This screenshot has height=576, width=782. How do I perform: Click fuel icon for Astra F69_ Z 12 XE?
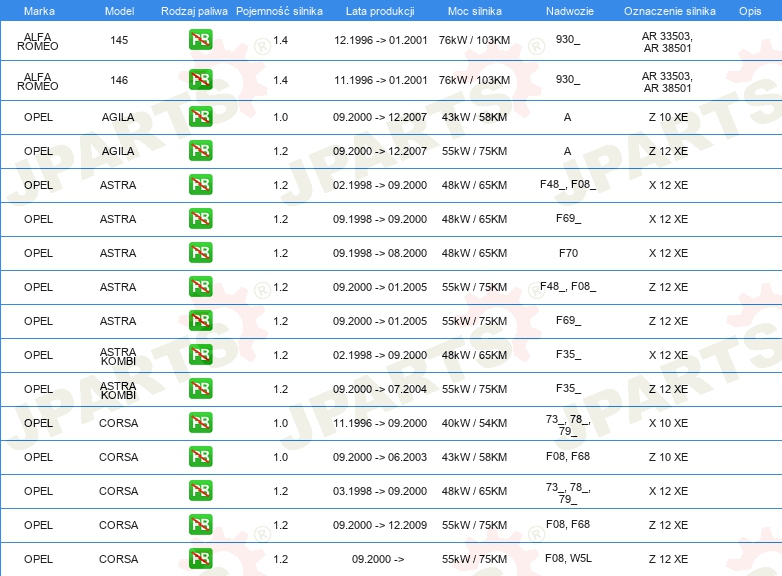(x=200, y=321)
